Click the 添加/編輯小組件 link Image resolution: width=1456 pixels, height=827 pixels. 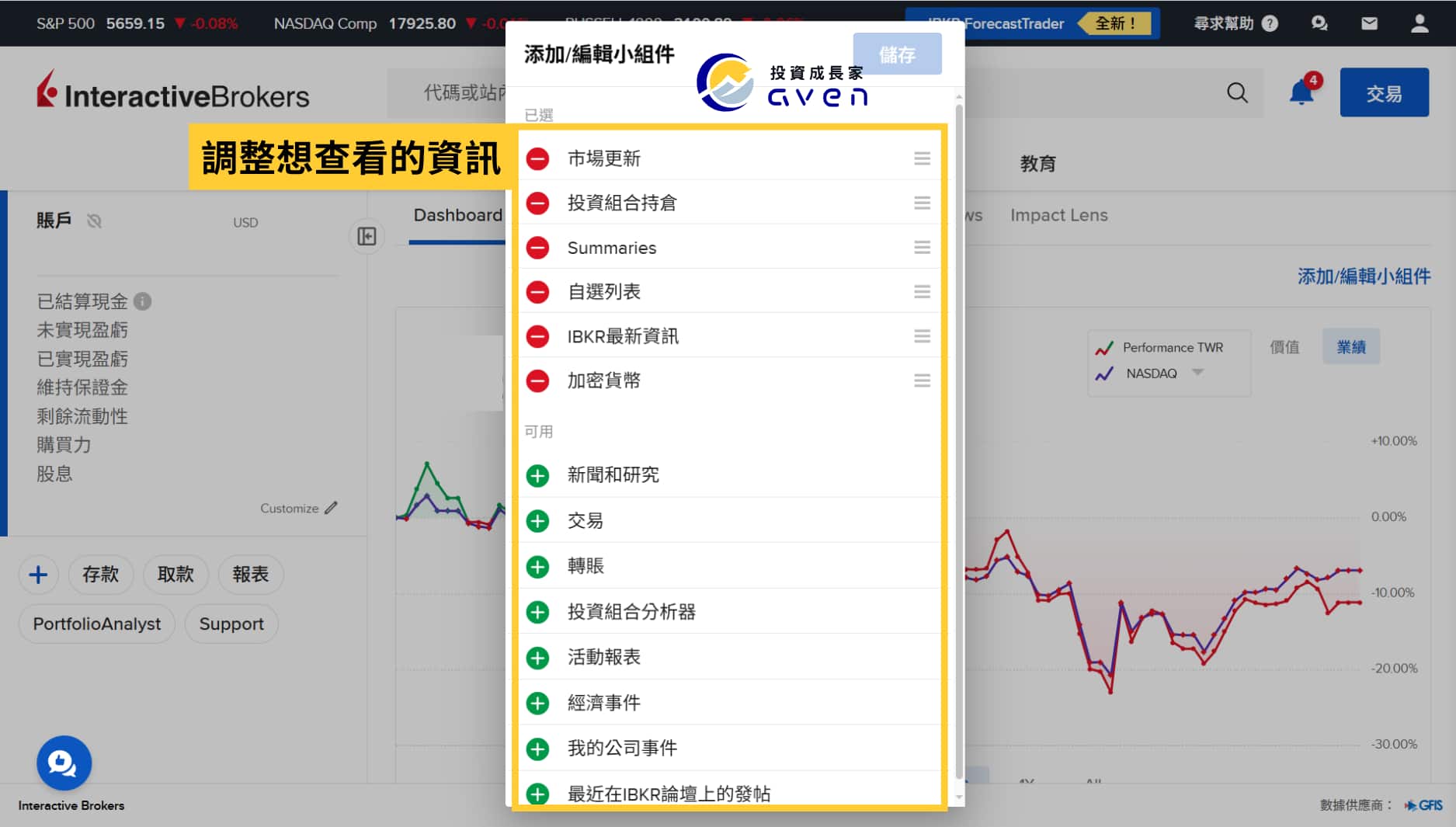1364,276
